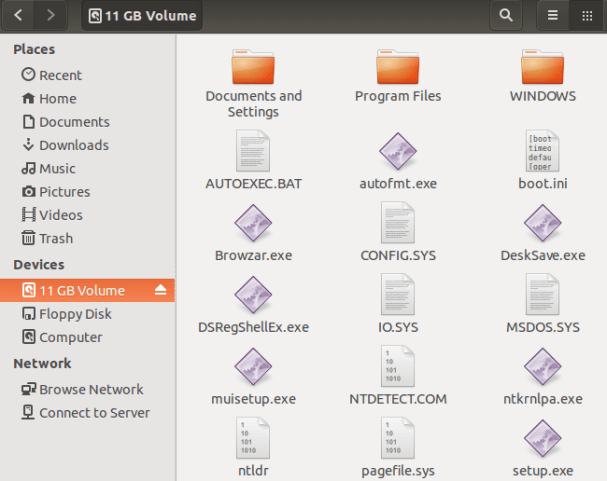Open Downloads in Places
Image resolution: width=607 pixels, height=481 pixels.
coord(65,145)
